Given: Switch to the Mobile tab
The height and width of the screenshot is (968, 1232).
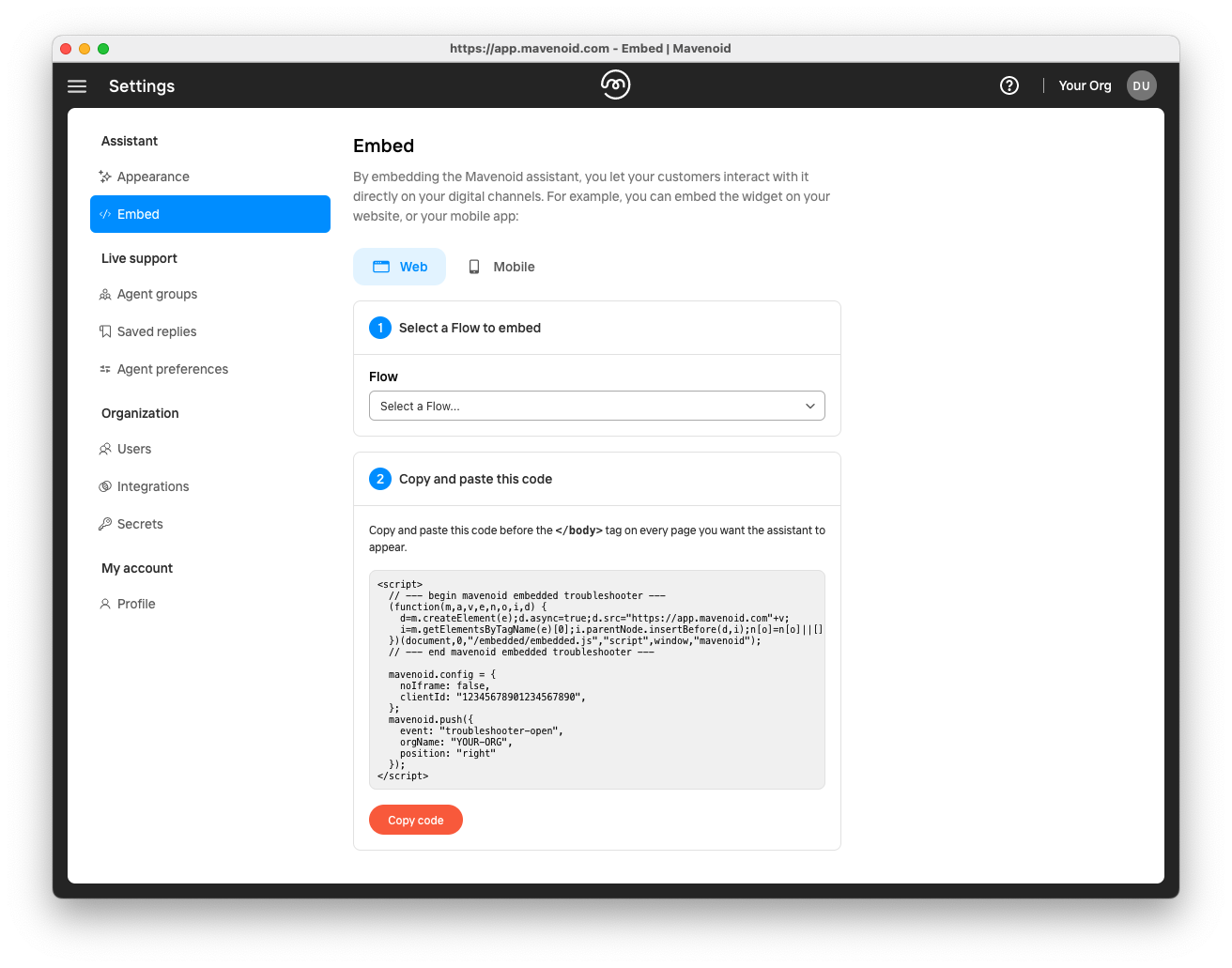Looking at the screenshot, I should [501, 267].
